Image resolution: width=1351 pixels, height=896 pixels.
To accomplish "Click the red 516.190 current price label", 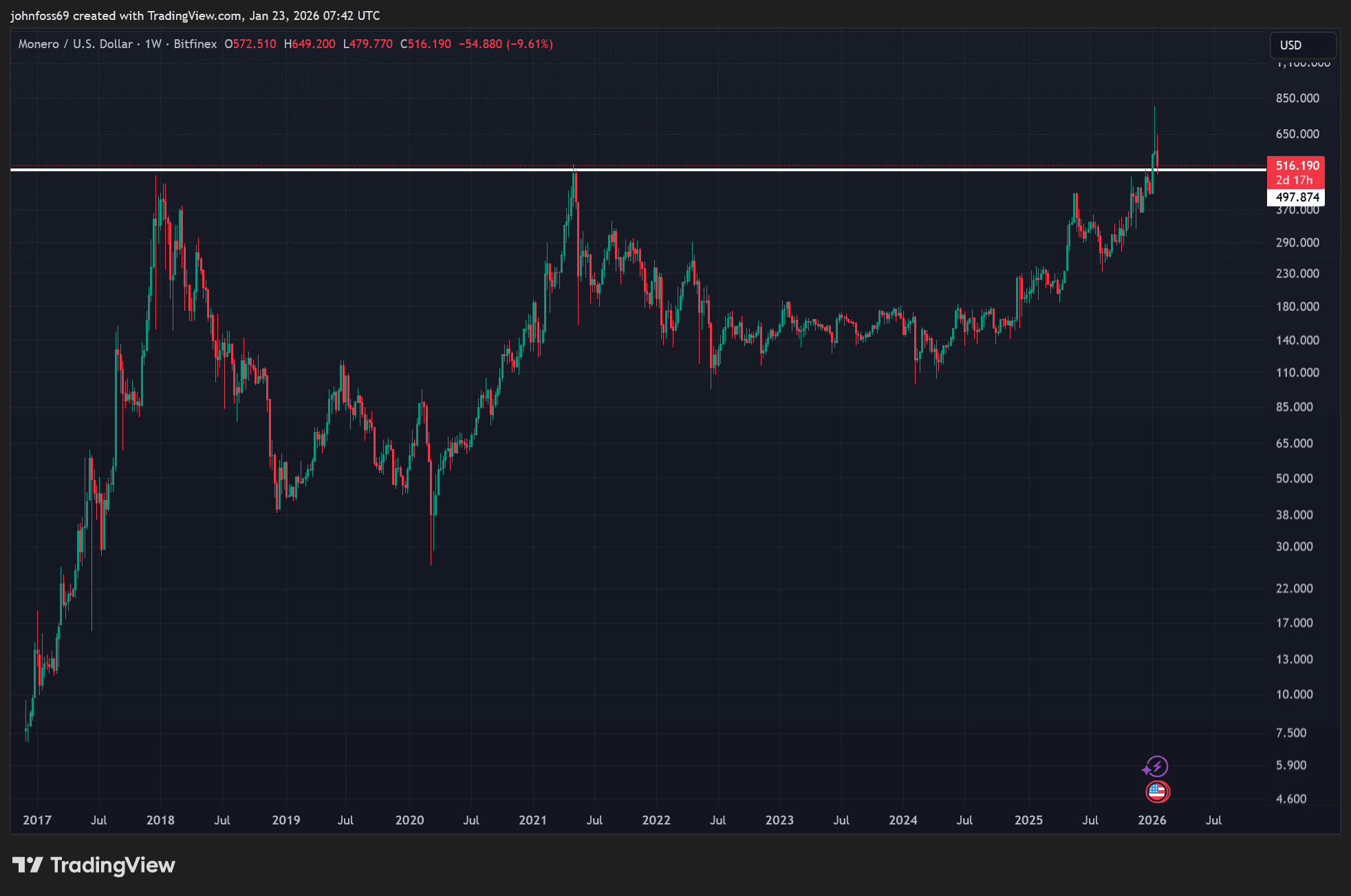I will pyautogui.click(x=1297, y=166).
